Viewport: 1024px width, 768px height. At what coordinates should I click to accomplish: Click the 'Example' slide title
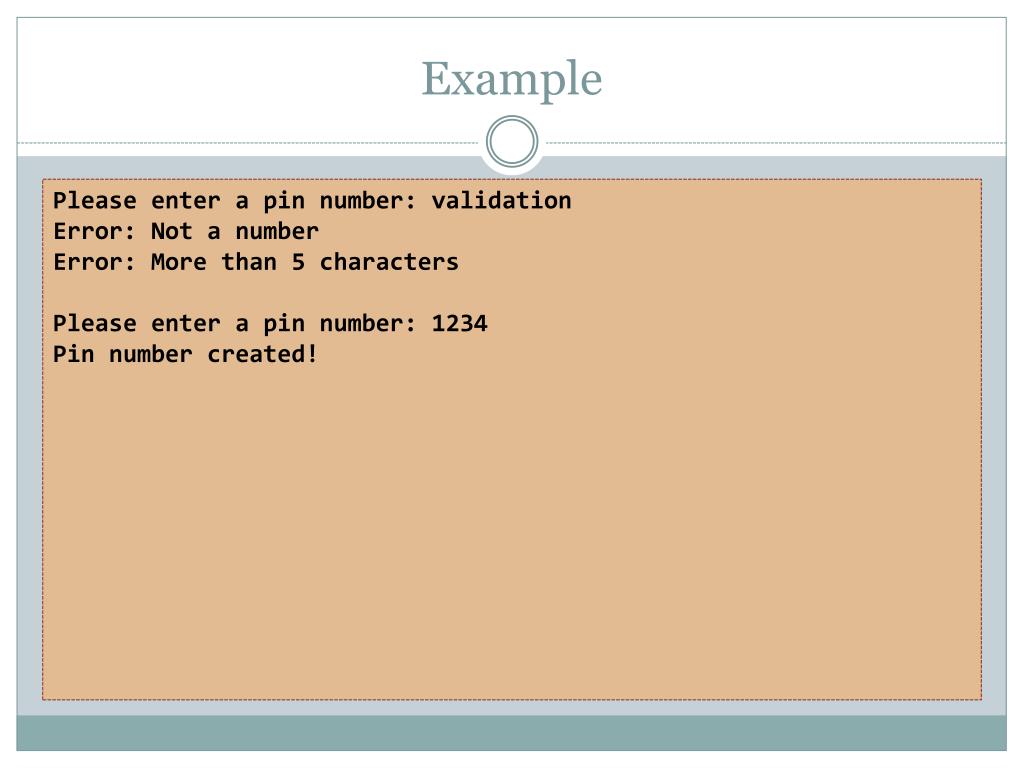[511, 80]
